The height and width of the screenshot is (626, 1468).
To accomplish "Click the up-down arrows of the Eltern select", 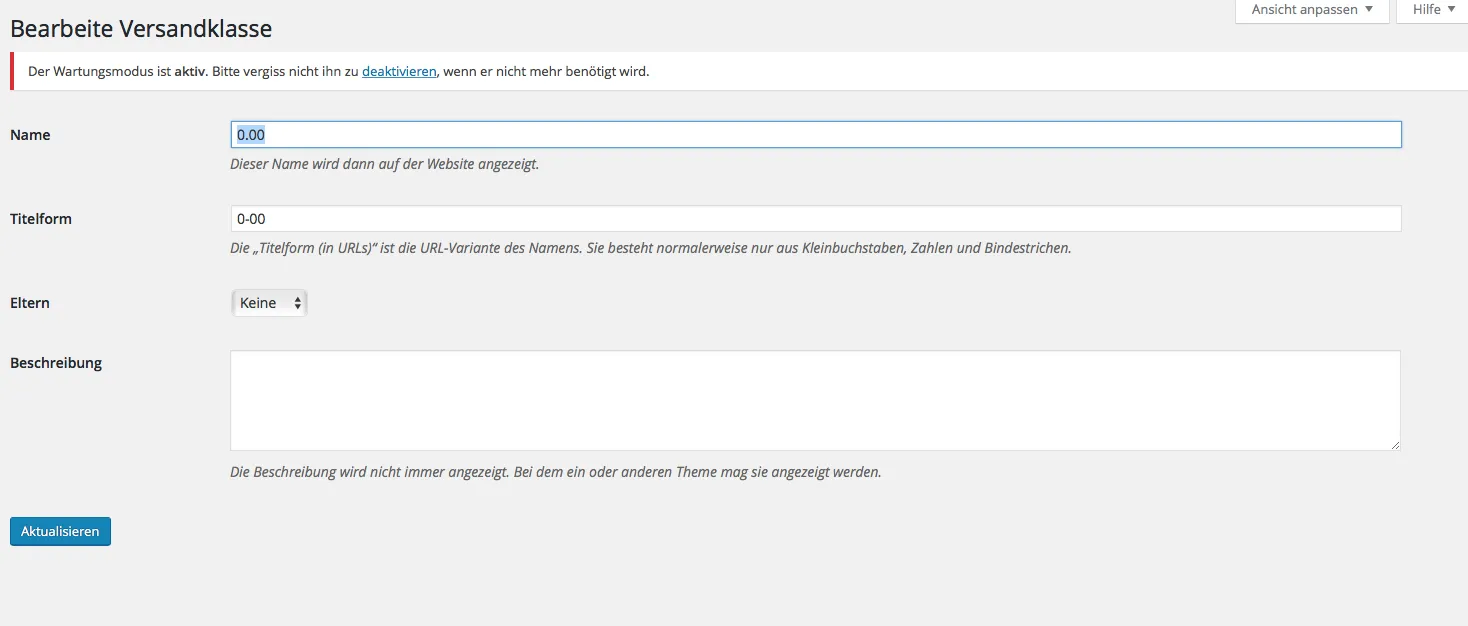I will click(298, 303).
